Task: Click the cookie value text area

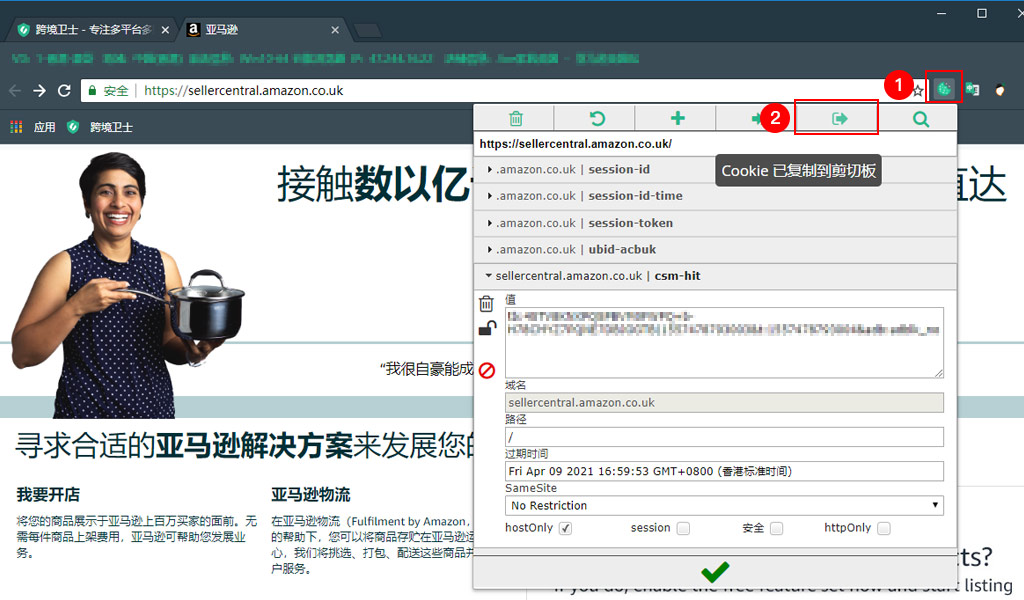Action: pyautogui.click(x=724, y=342)
